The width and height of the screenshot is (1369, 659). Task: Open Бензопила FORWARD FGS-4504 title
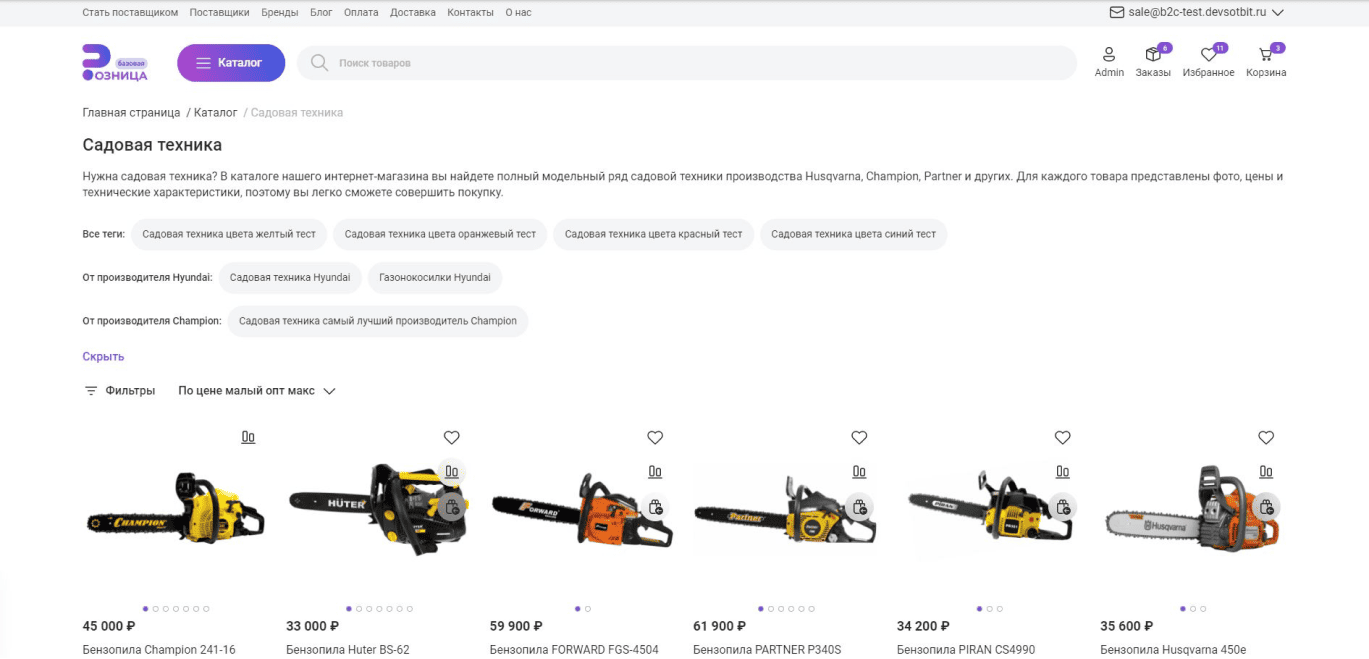click(x=574, y=649)
